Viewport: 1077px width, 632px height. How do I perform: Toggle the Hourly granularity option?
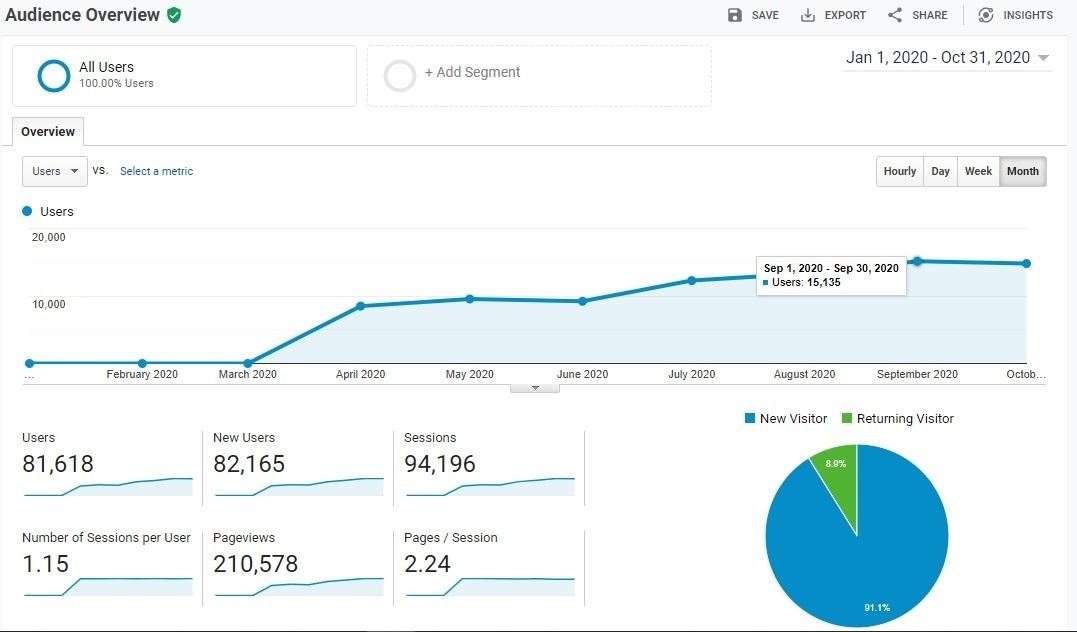[x=898, y=171]
